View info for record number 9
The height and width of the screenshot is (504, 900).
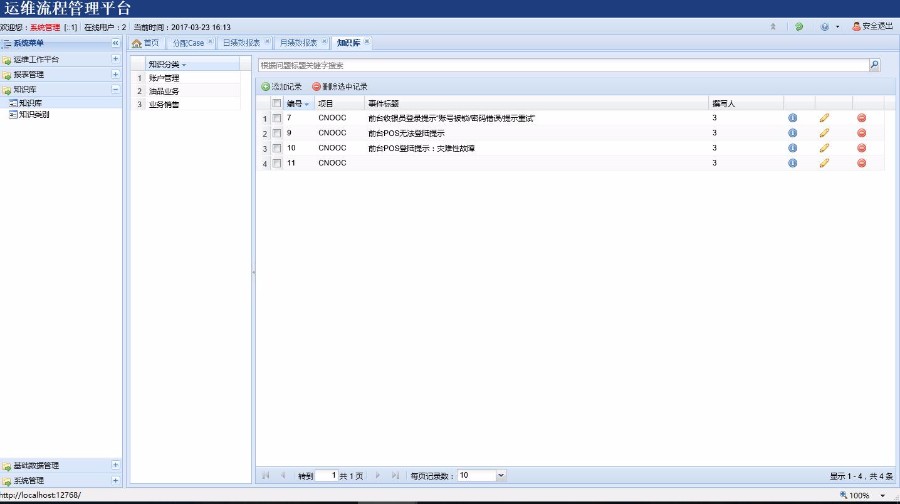(793, 133)
